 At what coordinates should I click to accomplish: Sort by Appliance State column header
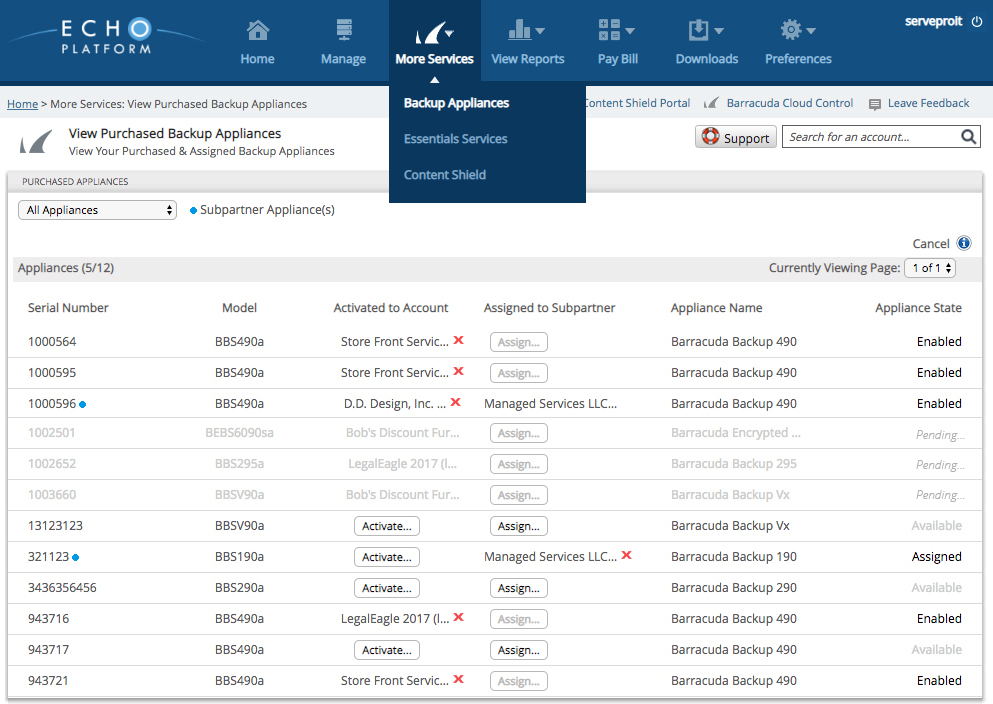[918, 308]
